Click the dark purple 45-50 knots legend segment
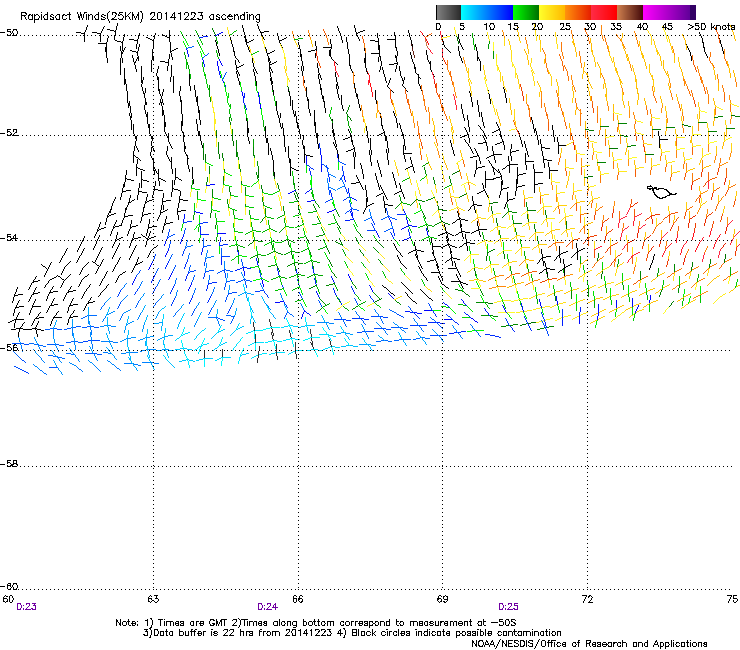 (682, 12)
